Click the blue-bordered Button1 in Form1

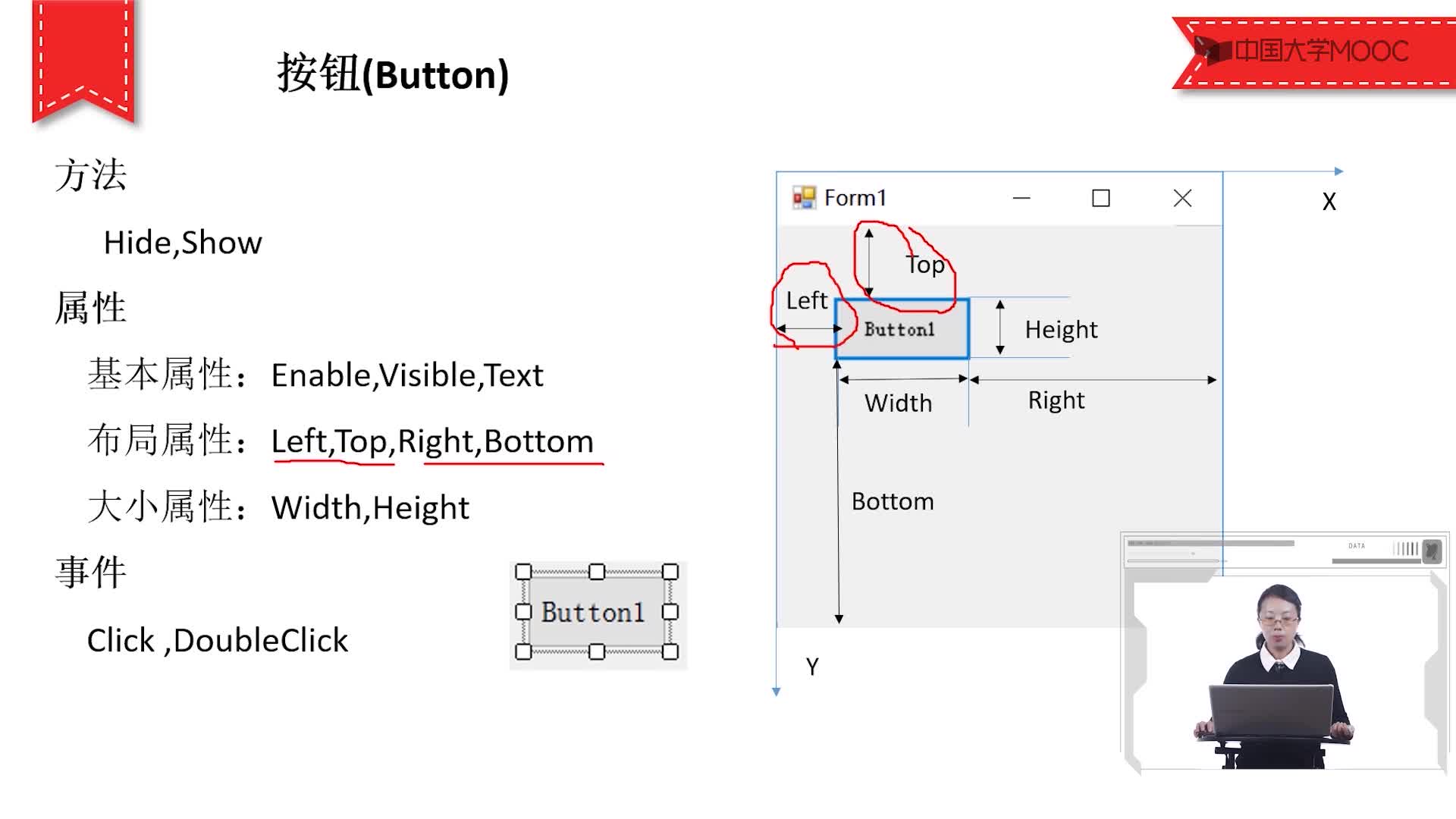[x=902, y=329]
